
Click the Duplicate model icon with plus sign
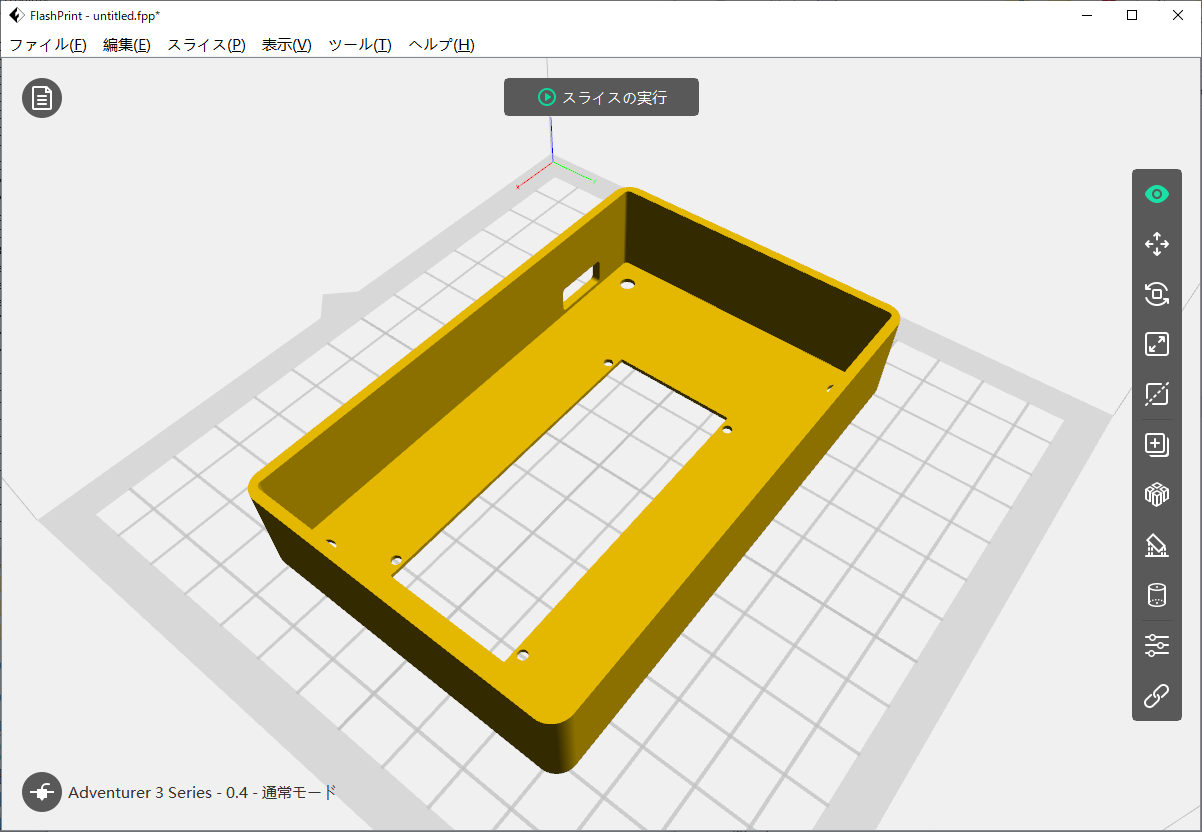tap(1156, 444)
